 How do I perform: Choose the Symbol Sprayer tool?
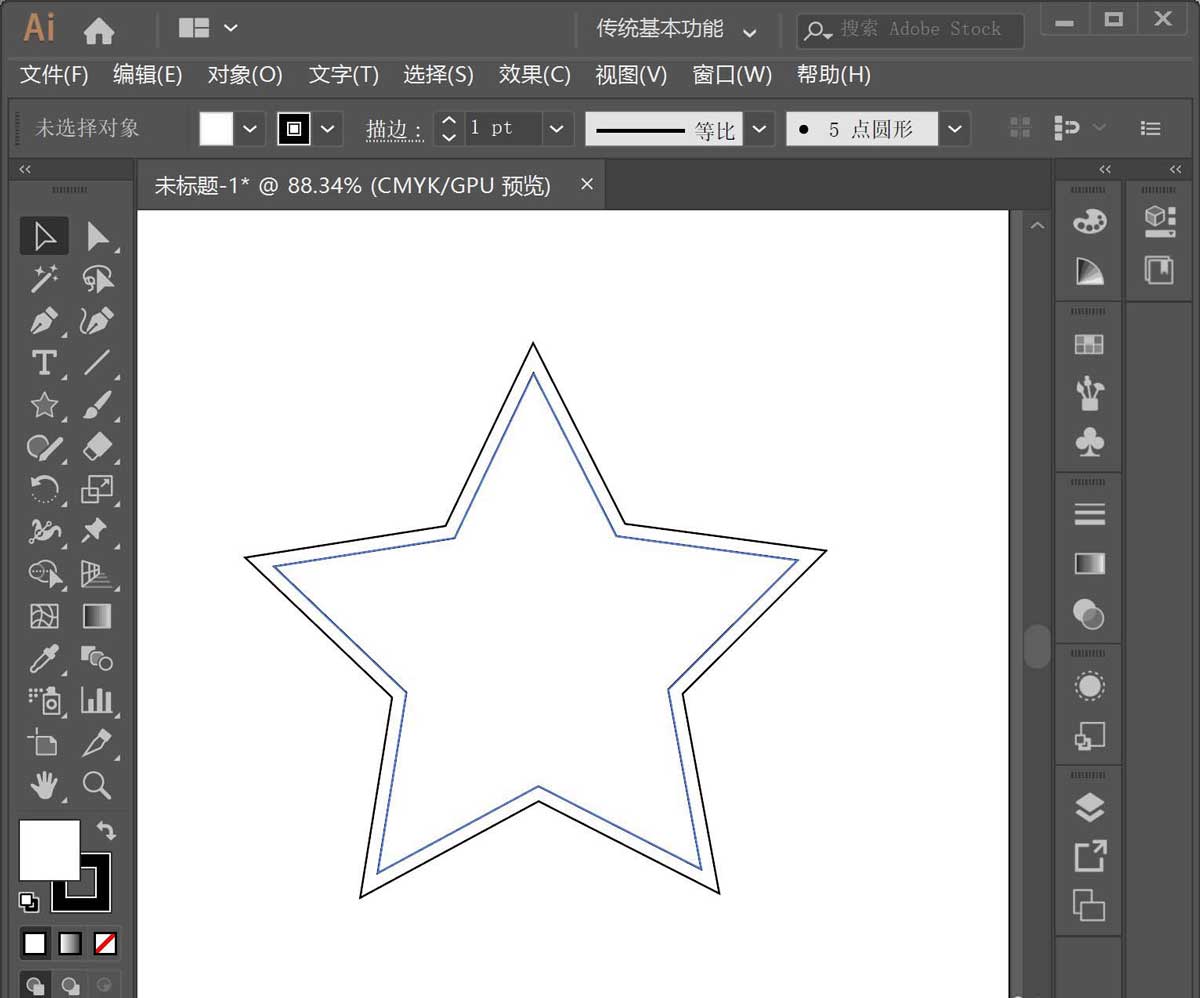44,700
